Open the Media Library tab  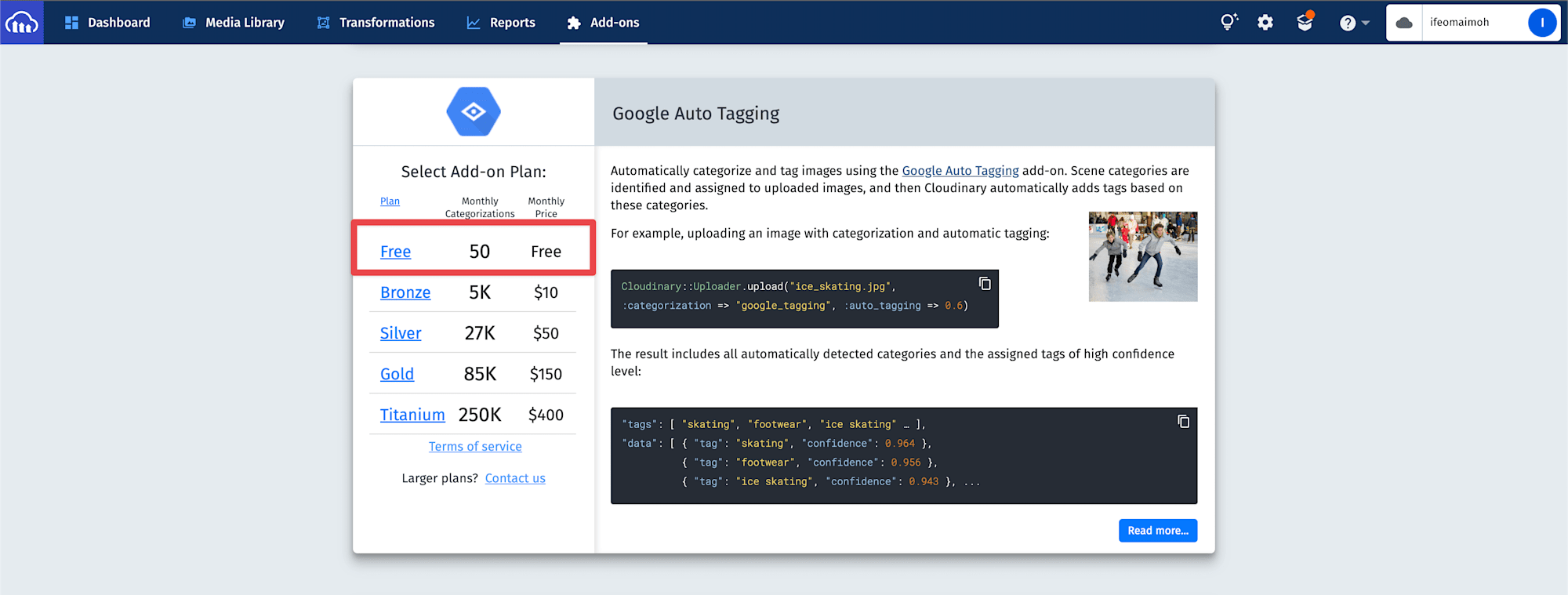(234, 23)
